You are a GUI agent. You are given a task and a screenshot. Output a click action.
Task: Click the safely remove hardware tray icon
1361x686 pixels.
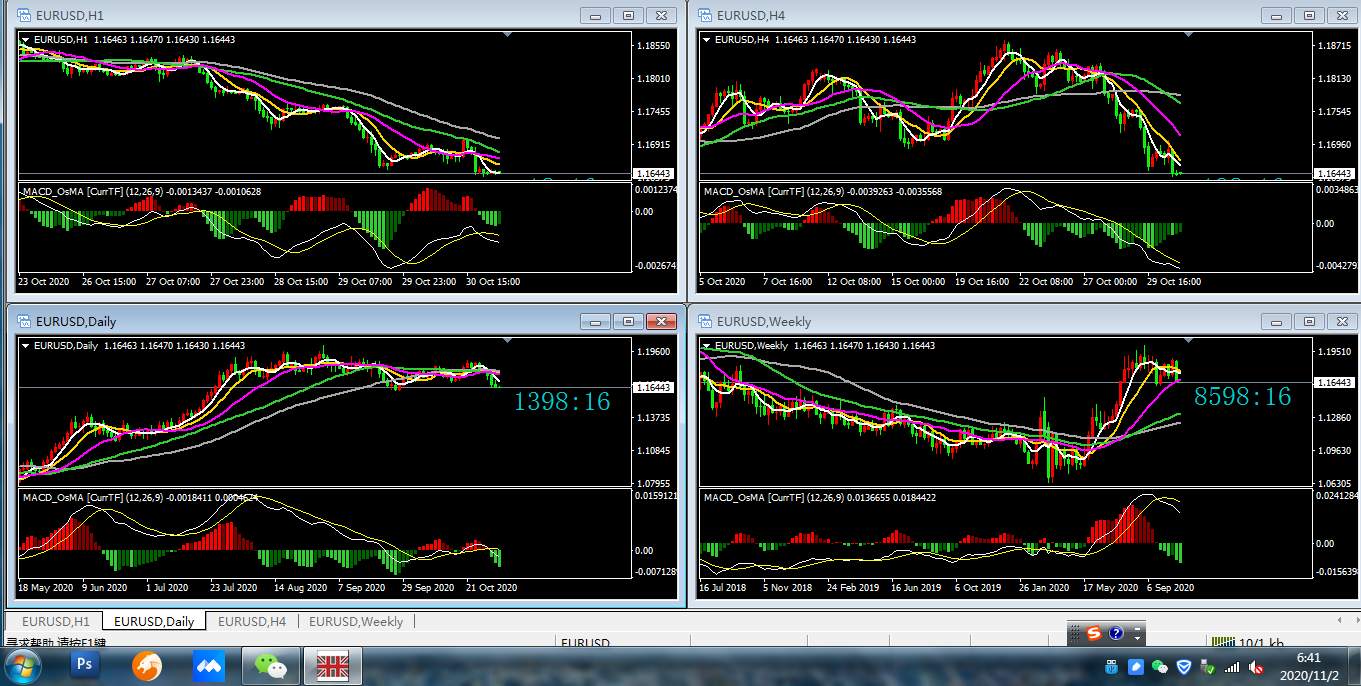(1208, 667)
